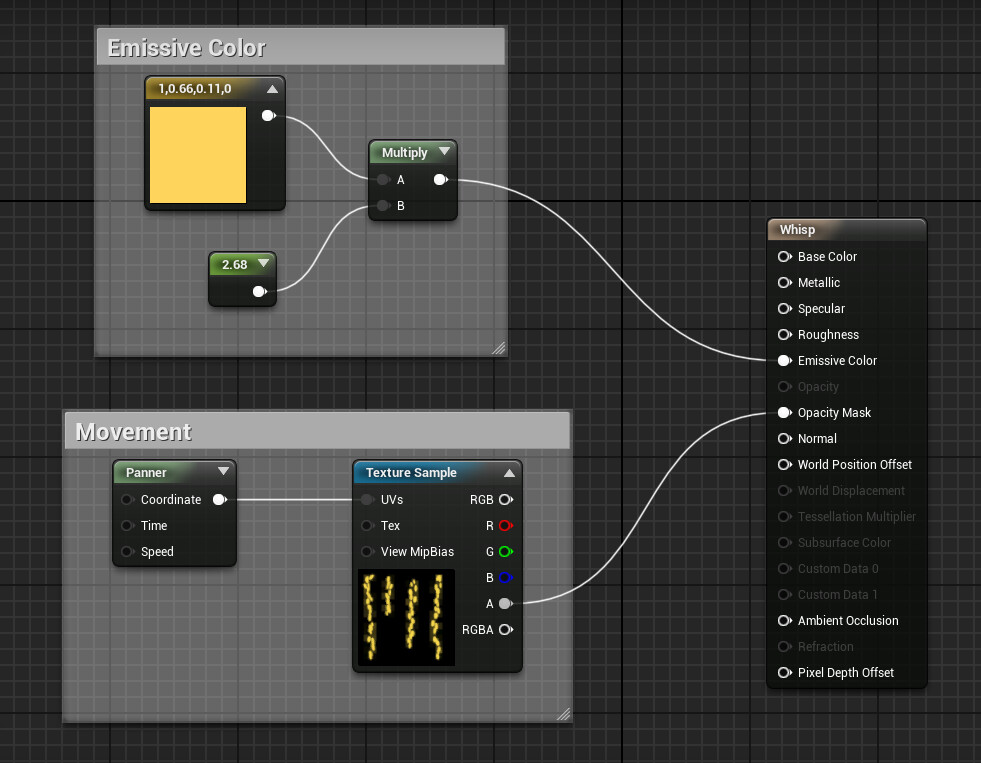Expand the 2.68 constant node arrow
This screenshot has width=981, height=763.
tap(263, 264)
